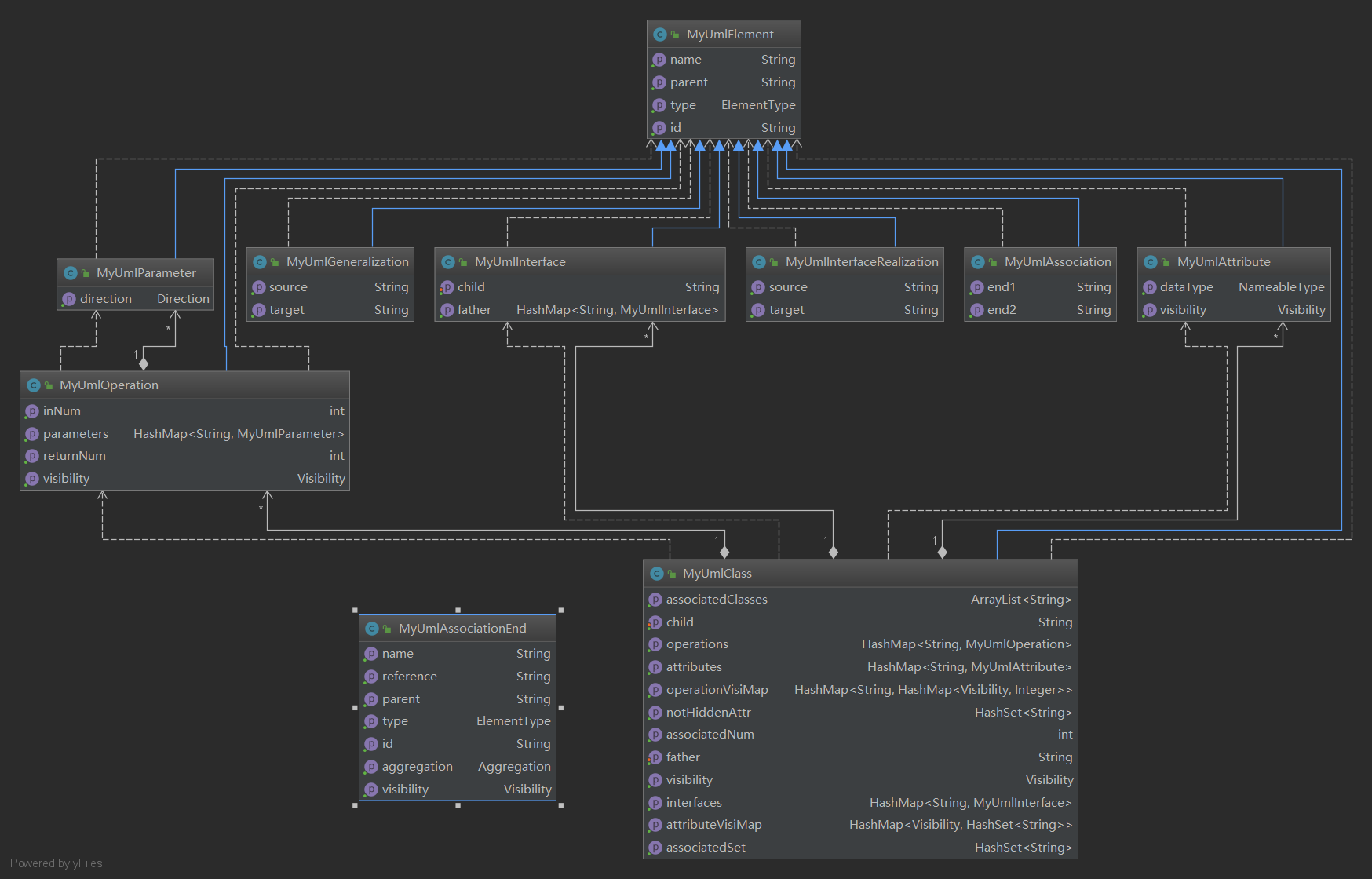Click the class icon of MyUmlAssociationEnd
The image size is (1372, 879).
point(373,629)
